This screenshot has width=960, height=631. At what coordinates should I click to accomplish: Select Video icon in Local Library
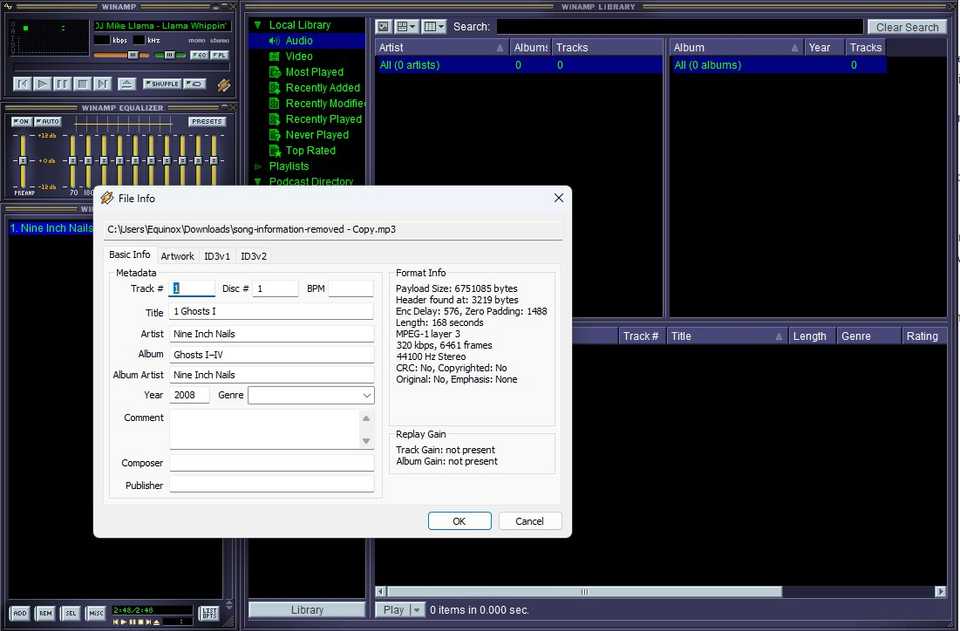[x=275, y=56]
